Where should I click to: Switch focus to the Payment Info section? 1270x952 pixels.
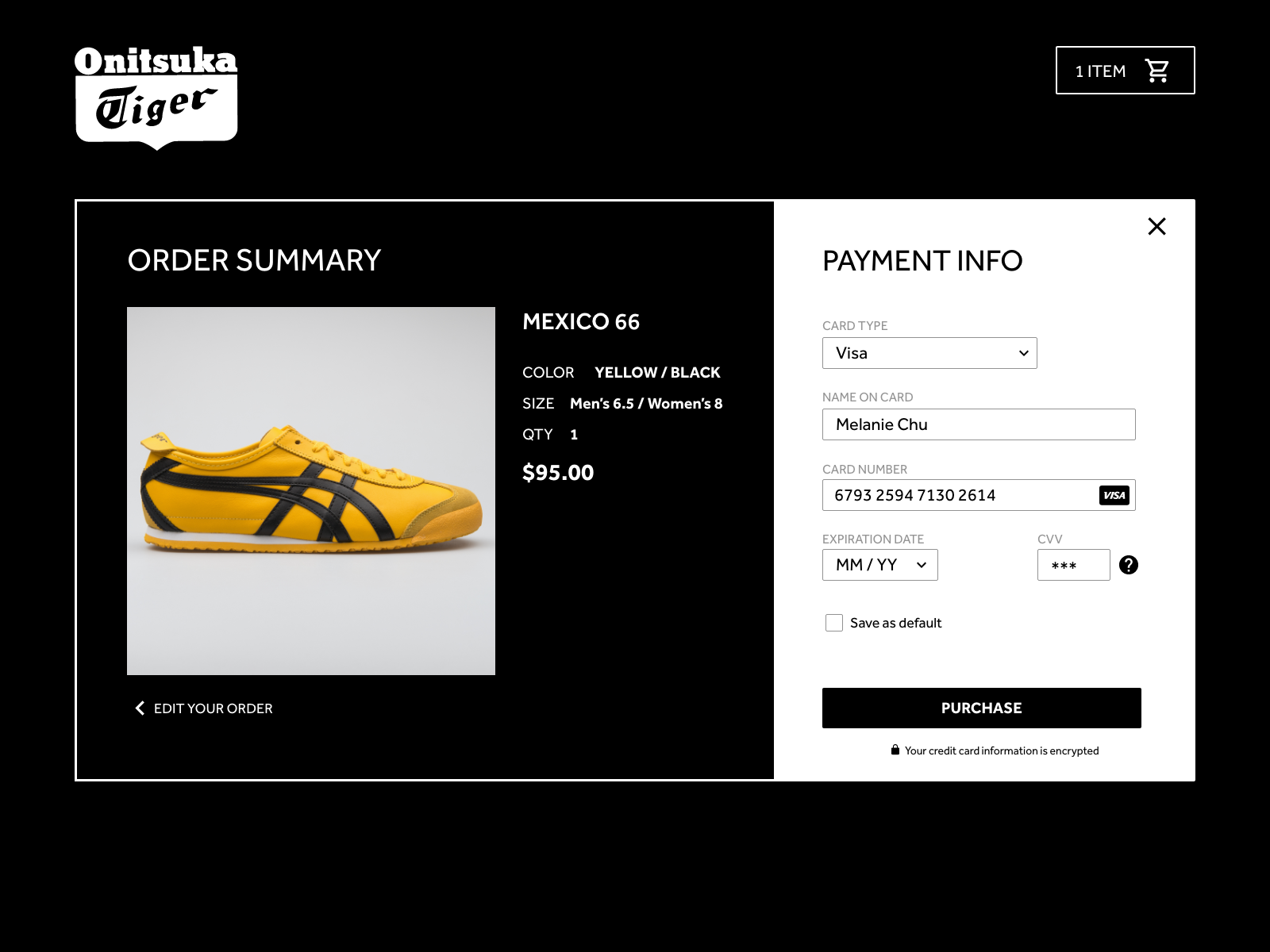pos(922,260)
